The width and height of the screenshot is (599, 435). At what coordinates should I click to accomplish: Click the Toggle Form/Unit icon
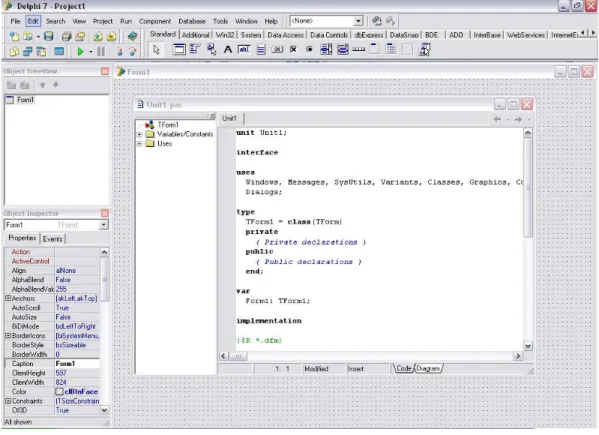[41, 51]
